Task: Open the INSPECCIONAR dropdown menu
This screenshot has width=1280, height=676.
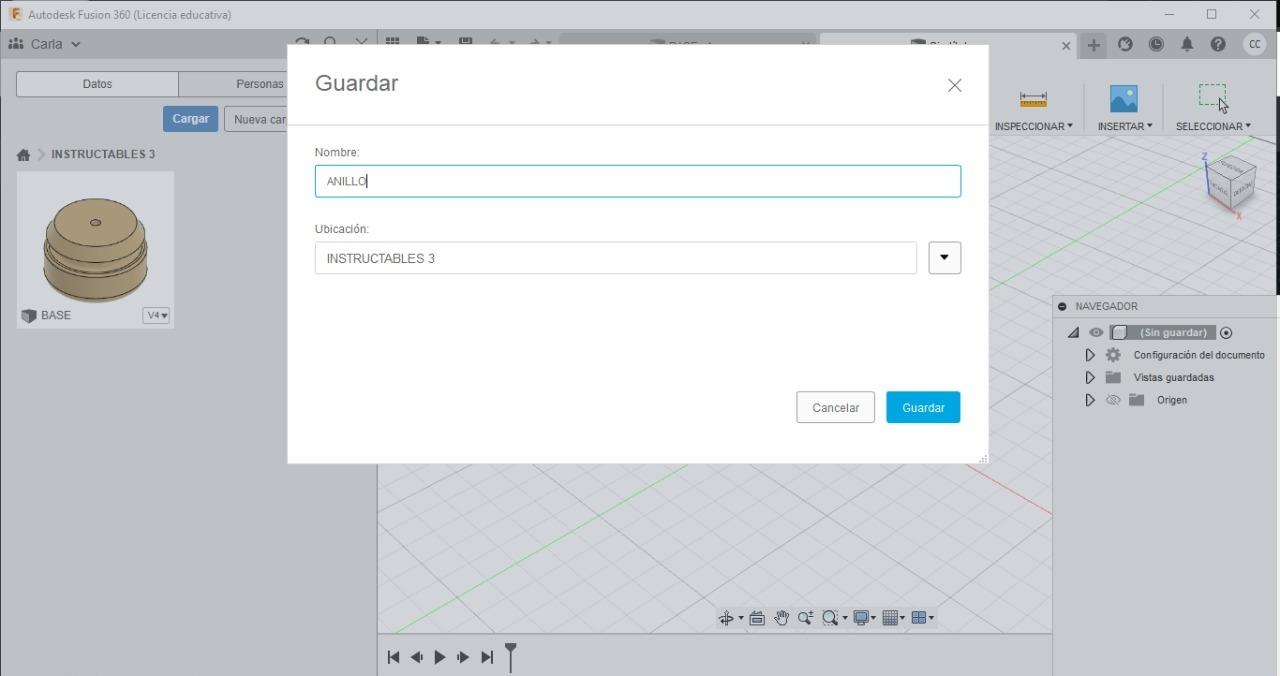Action: (1033, 126)
